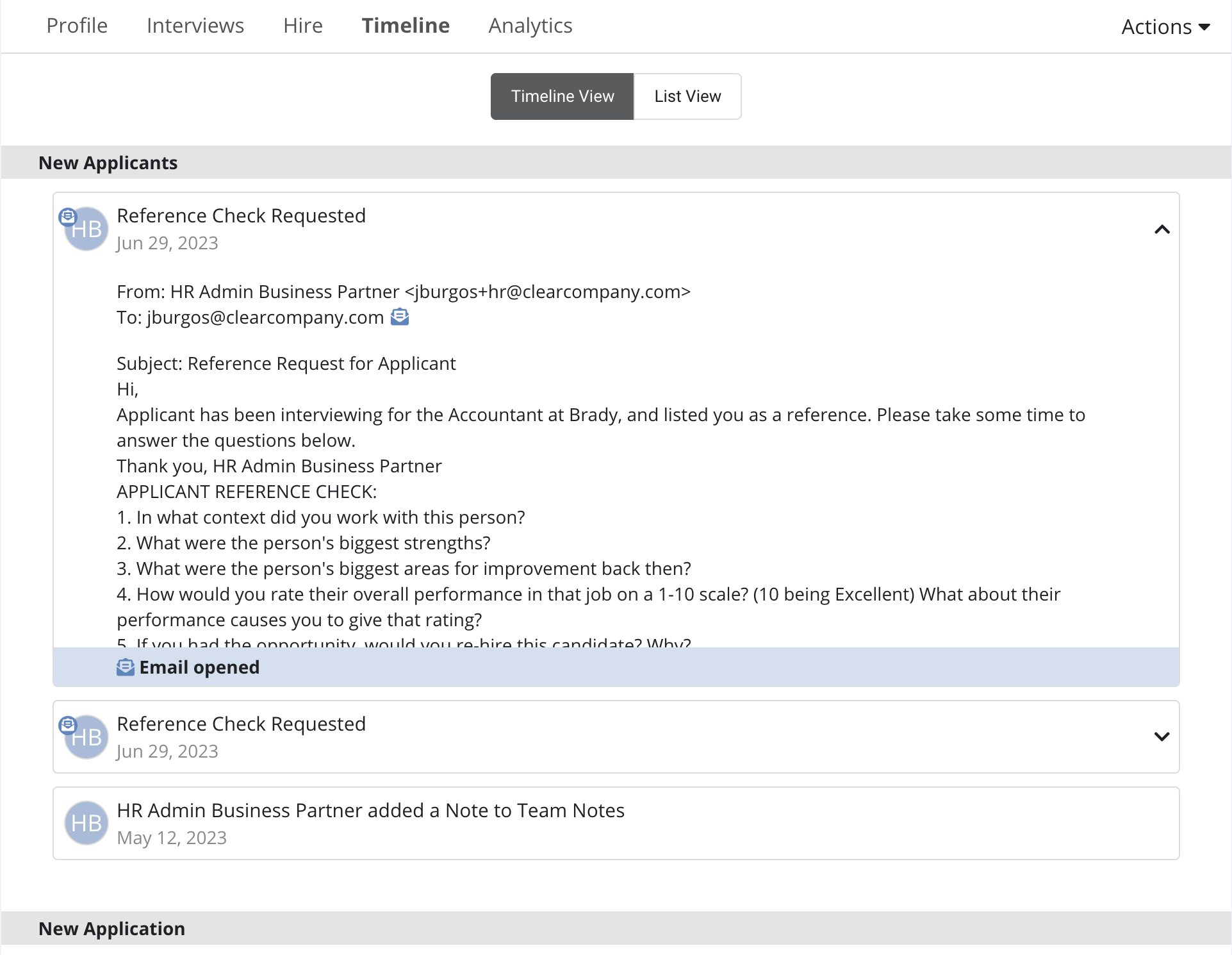Click envelope icon in Email opened bar

126,667
